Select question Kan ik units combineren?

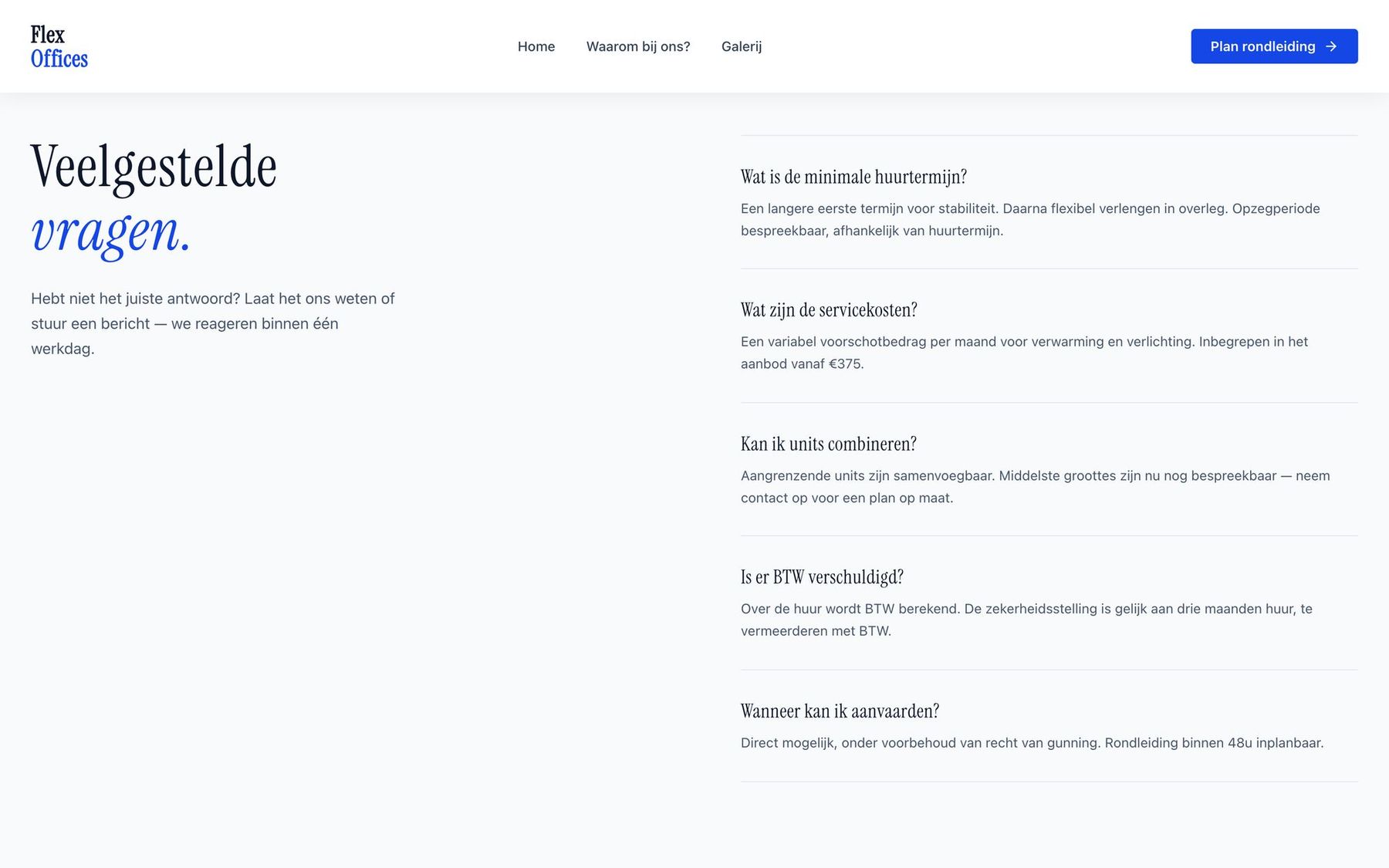(829, 444)
